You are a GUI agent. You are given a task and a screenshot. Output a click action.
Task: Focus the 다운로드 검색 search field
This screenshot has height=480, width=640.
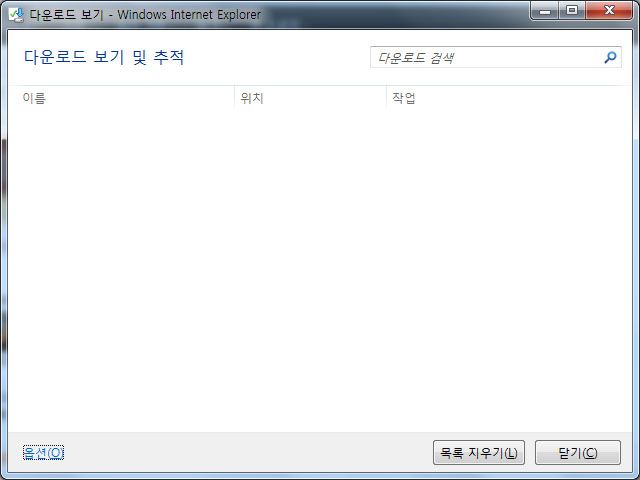[x=486, y=57]
